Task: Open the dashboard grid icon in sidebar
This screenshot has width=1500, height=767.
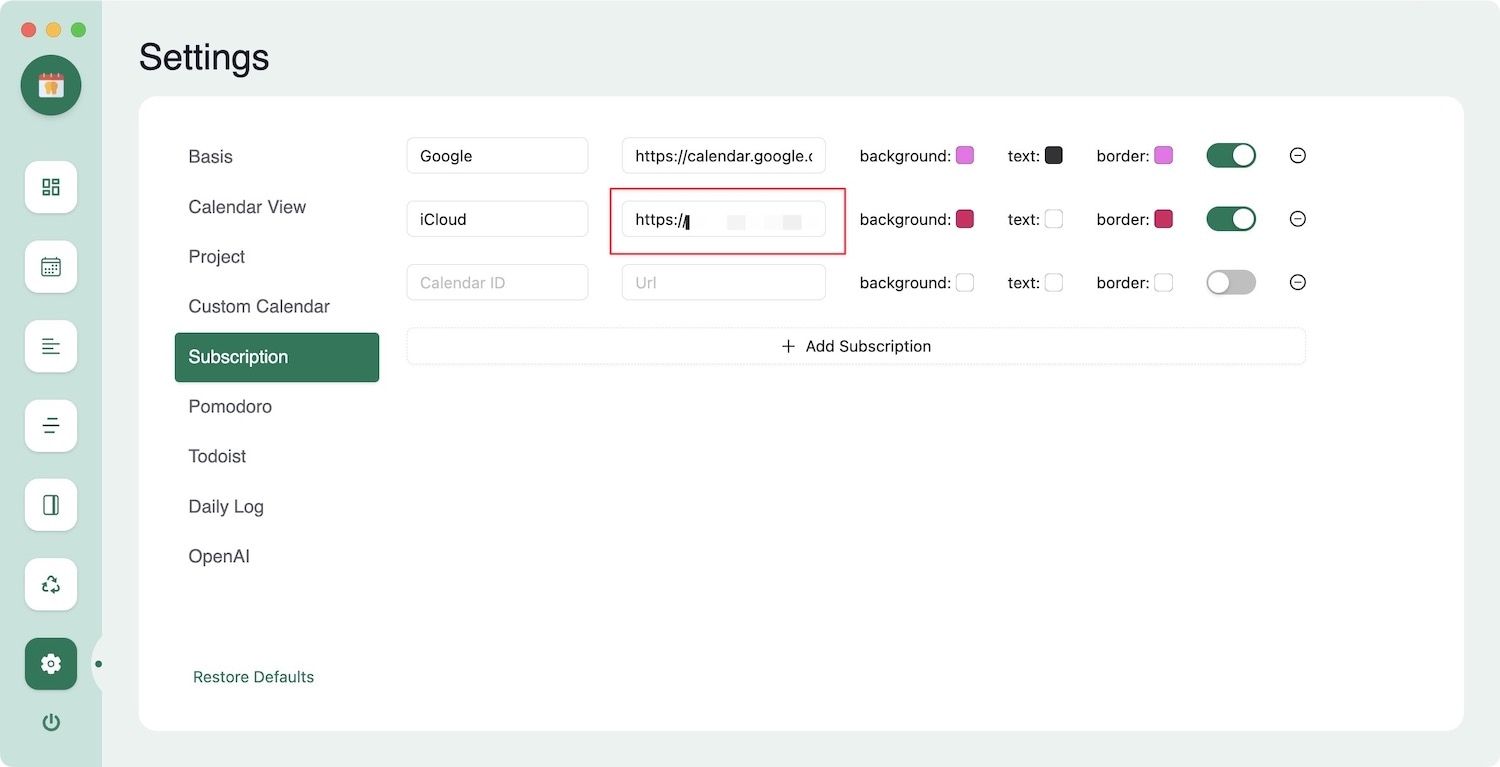Action: click(51, 187)
